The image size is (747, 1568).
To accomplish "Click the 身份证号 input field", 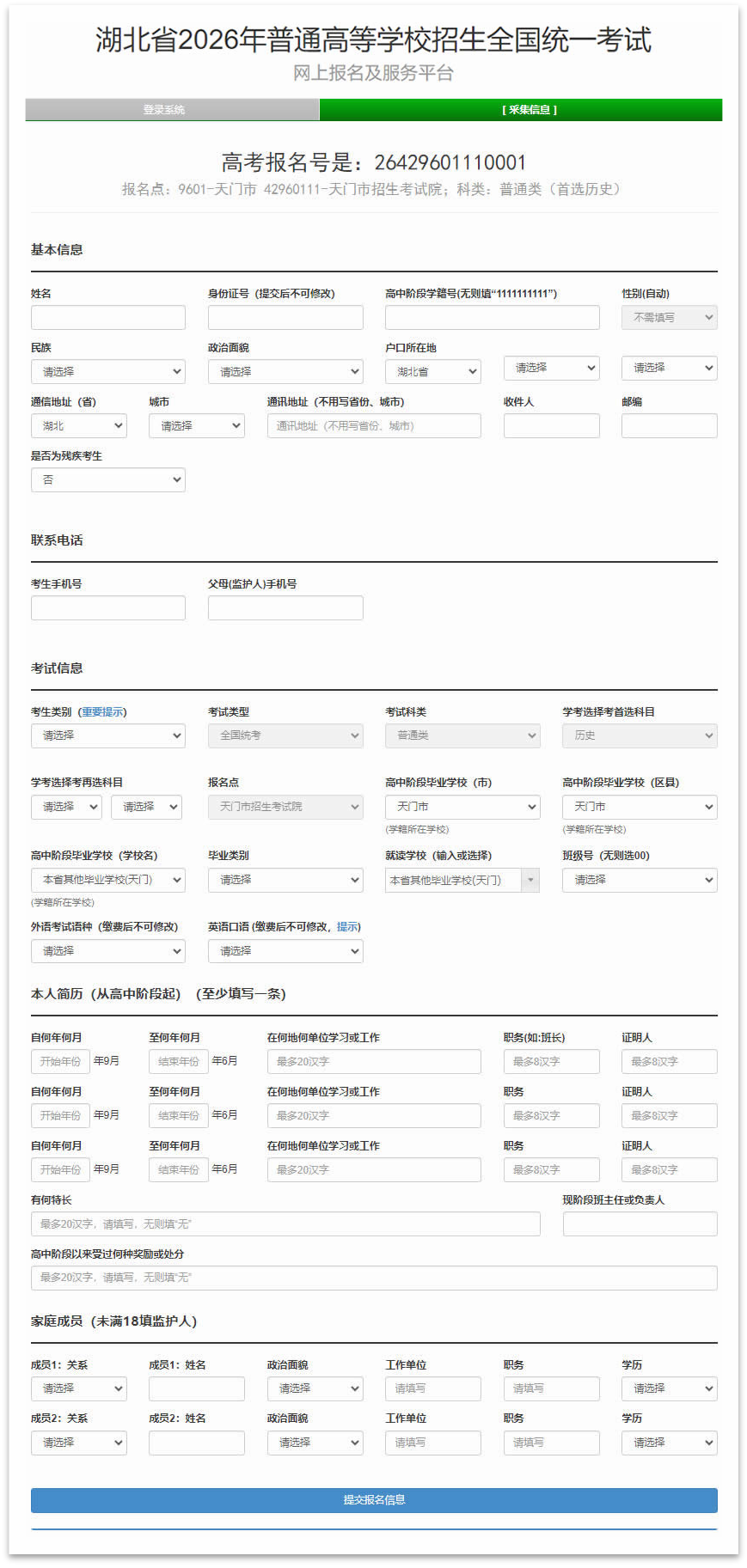I will 285,318.
